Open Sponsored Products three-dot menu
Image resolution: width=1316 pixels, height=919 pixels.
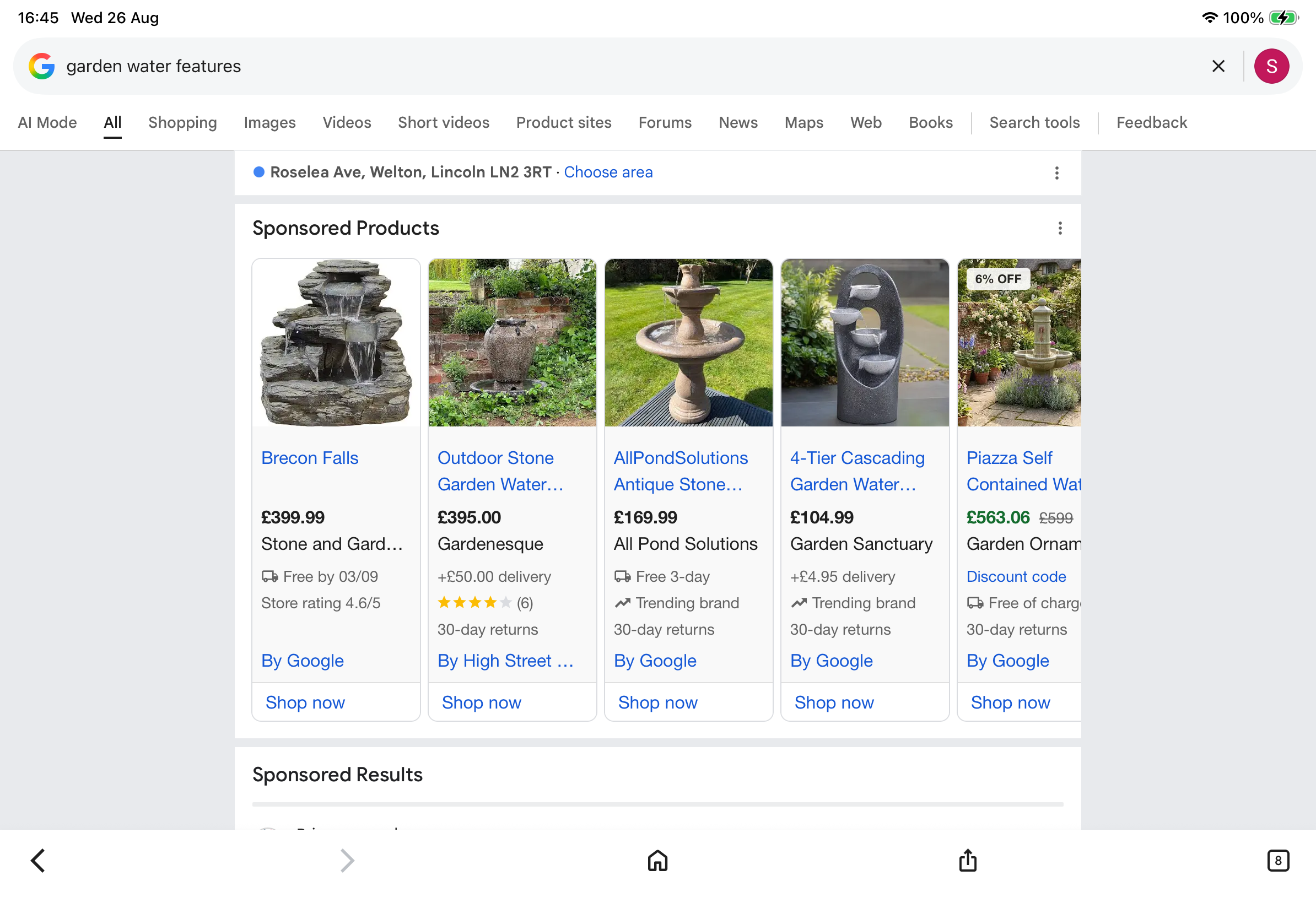(x=1060, y=228)
